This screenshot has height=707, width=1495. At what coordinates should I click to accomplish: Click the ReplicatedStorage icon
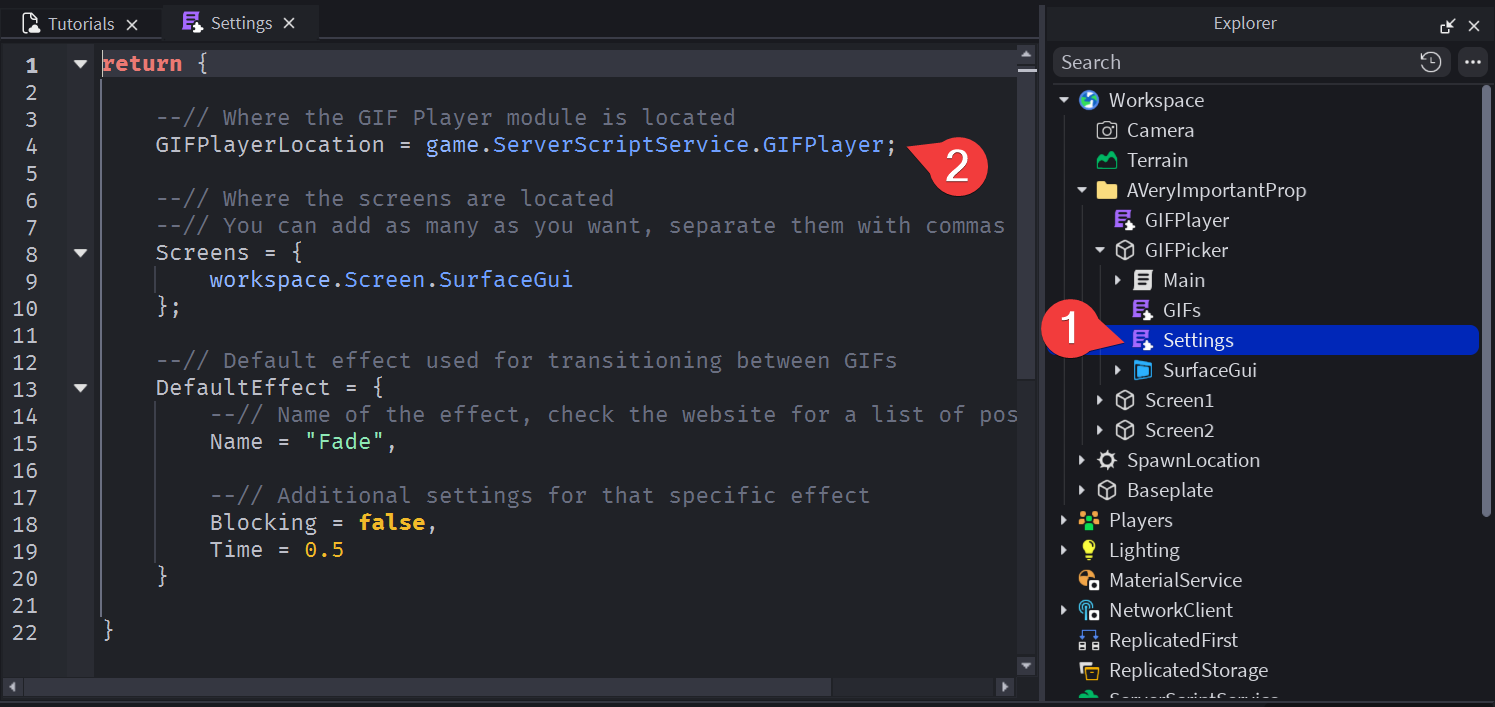1088,670
